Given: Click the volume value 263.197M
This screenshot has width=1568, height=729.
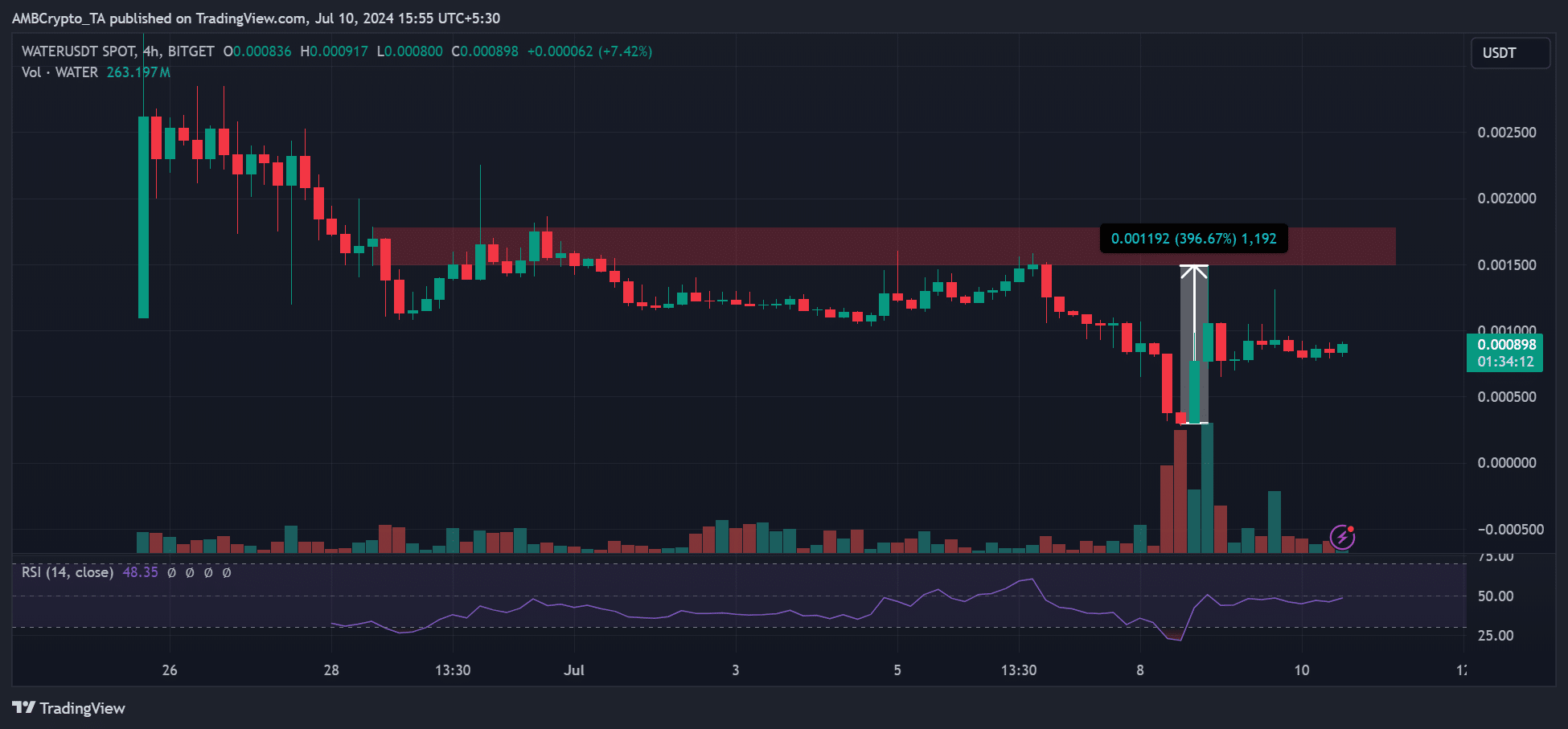Looking at the screenshot, I should tap(138, 72).
